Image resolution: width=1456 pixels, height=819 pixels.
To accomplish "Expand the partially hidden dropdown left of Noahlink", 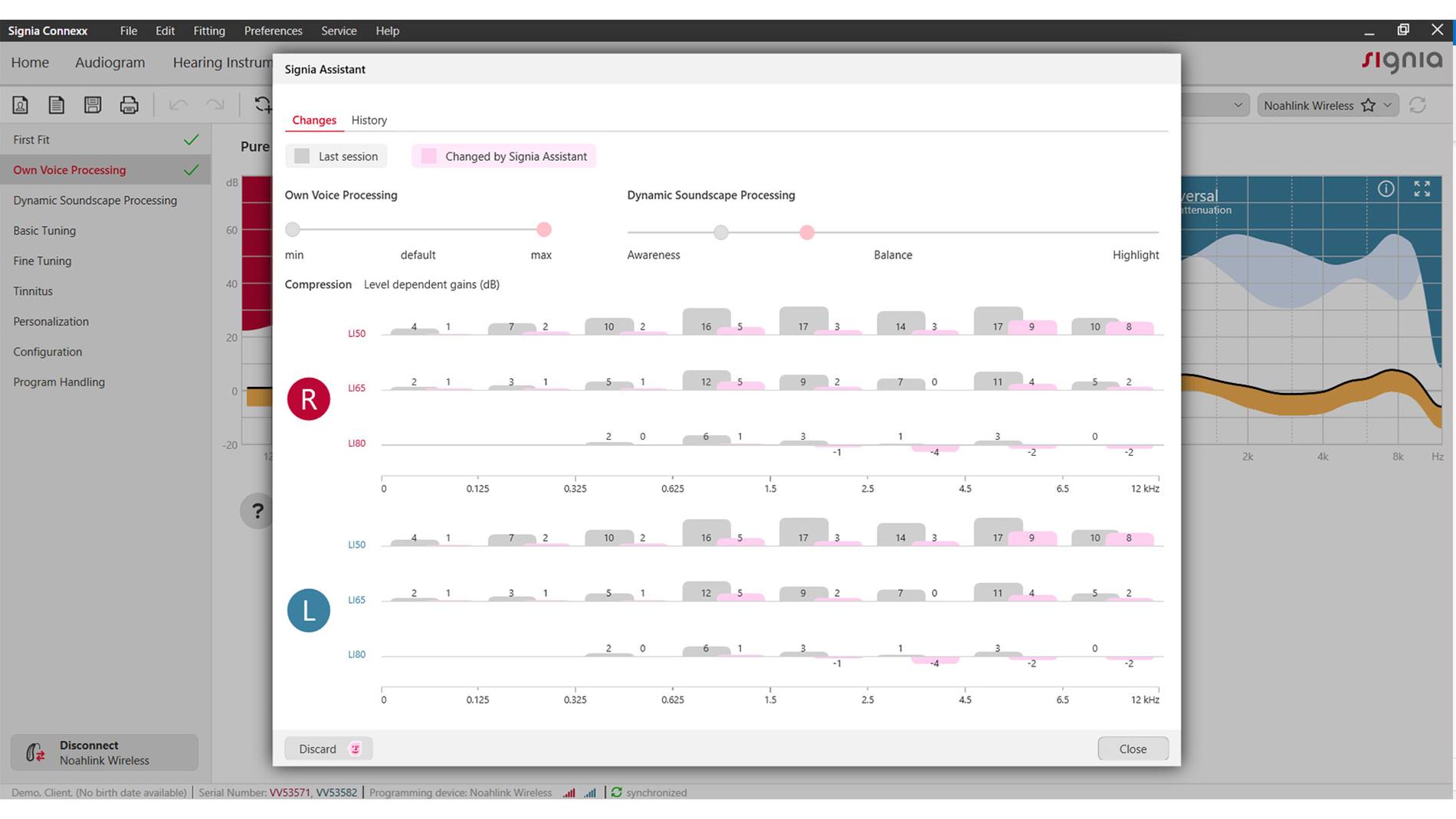I will tap(1238, 106).
